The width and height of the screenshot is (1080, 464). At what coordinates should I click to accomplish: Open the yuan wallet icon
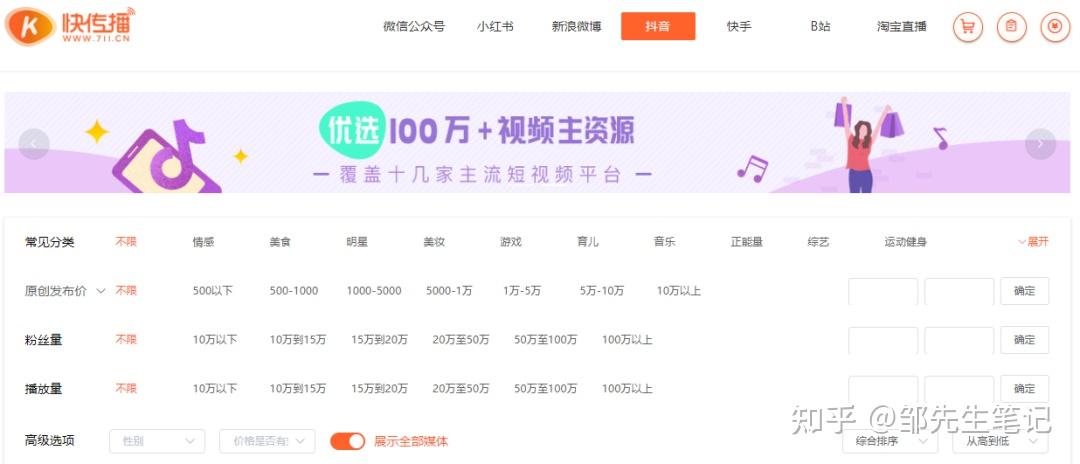(1055, 27)
